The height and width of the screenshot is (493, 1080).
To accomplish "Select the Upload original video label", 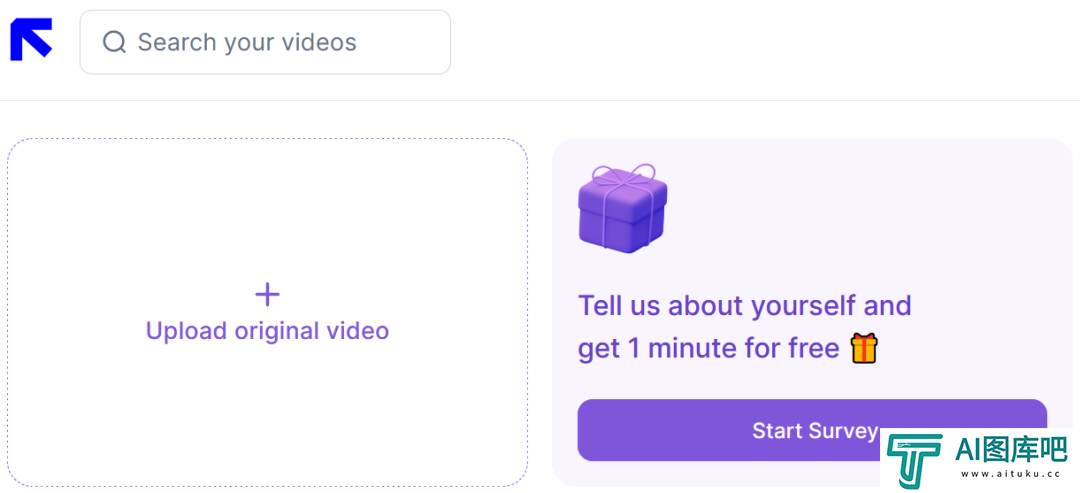I will pyautogui.click(x=267, y=331).
